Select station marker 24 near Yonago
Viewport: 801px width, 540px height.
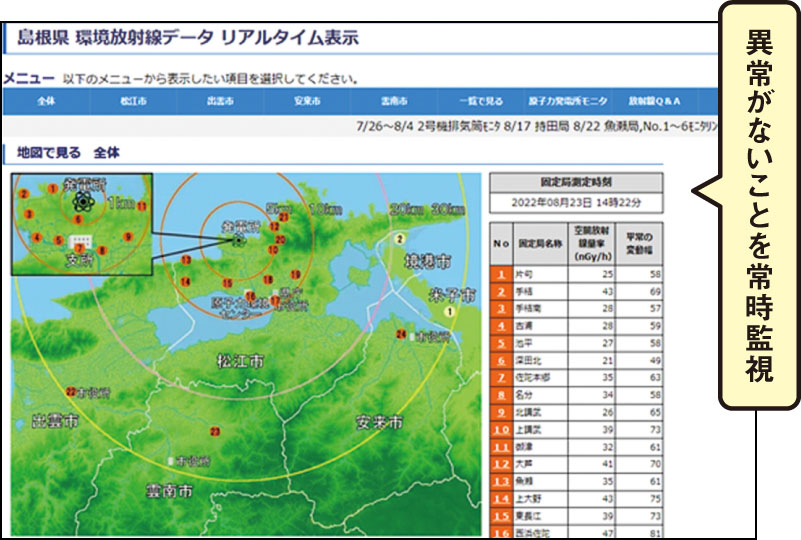click(401, 333)
